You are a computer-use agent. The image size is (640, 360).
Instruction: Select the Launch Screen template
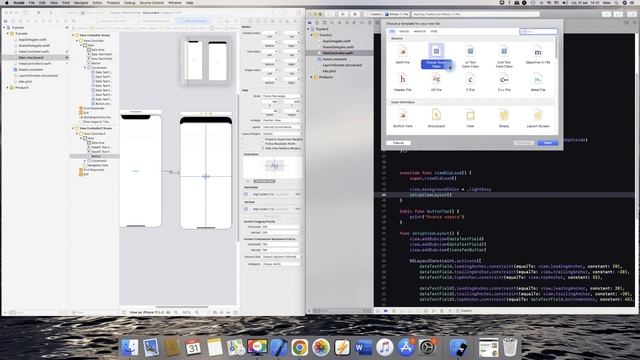point(538,118)
